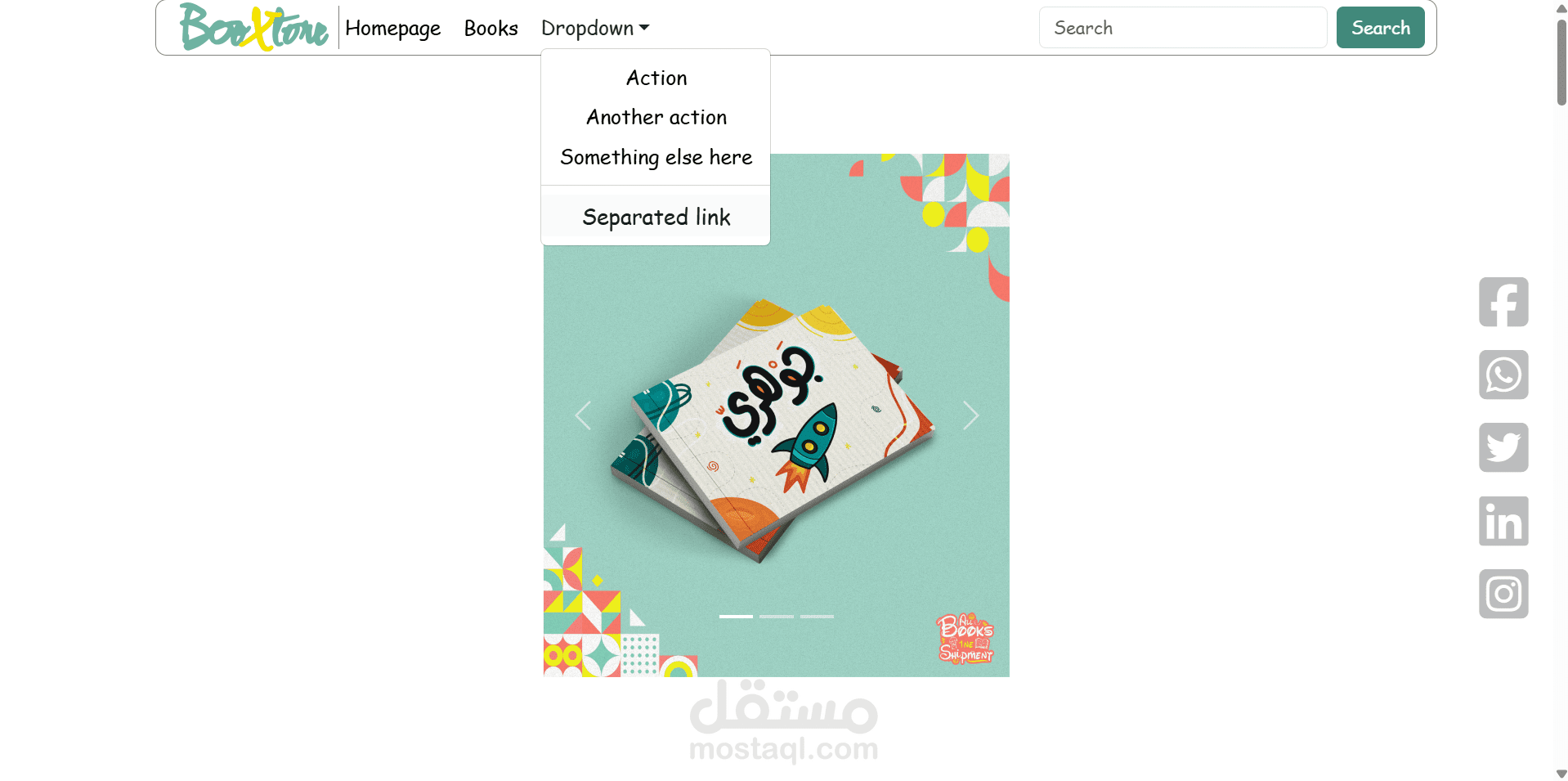Select the Separated link entry
This screenshot has height=781, width=1568.
(656, 217)
